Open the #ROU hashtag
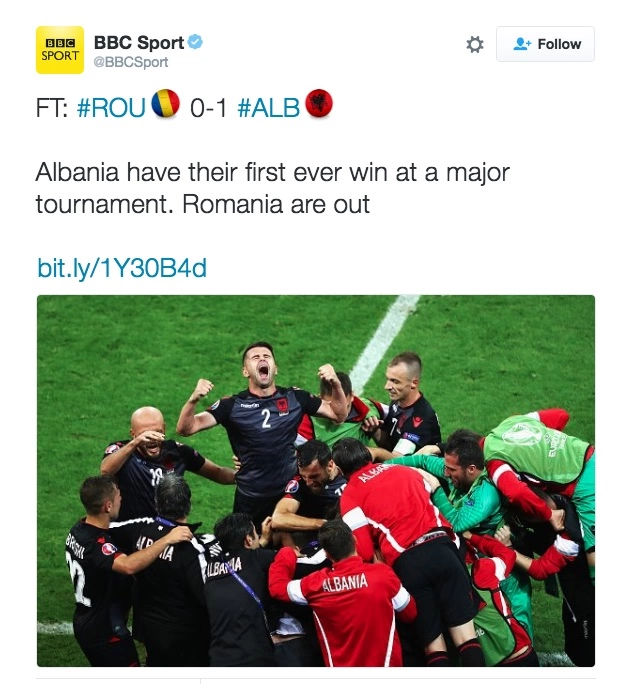 click(x=111, y=107)
